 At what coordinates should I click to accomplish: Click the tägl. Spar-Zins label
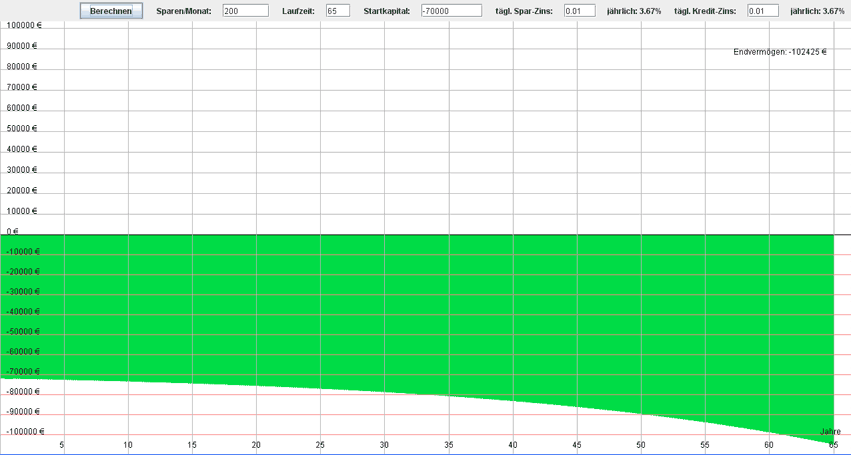click(x=524, y=11)
